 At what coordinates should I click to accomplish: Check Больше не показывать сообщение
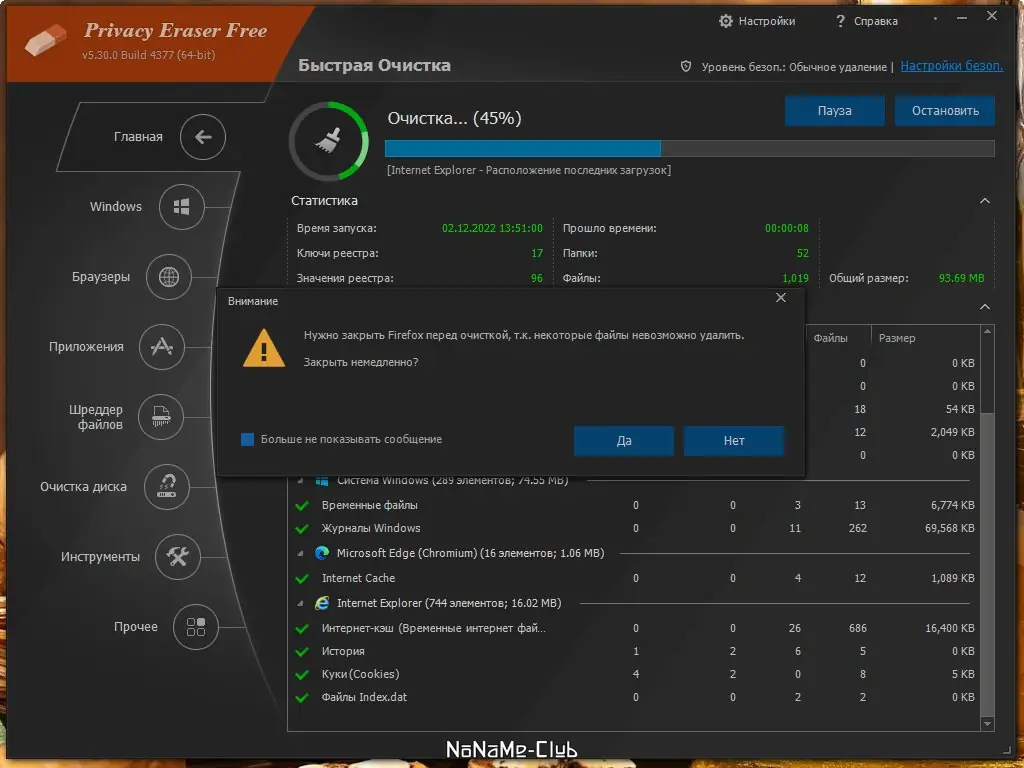coord(248,440)
